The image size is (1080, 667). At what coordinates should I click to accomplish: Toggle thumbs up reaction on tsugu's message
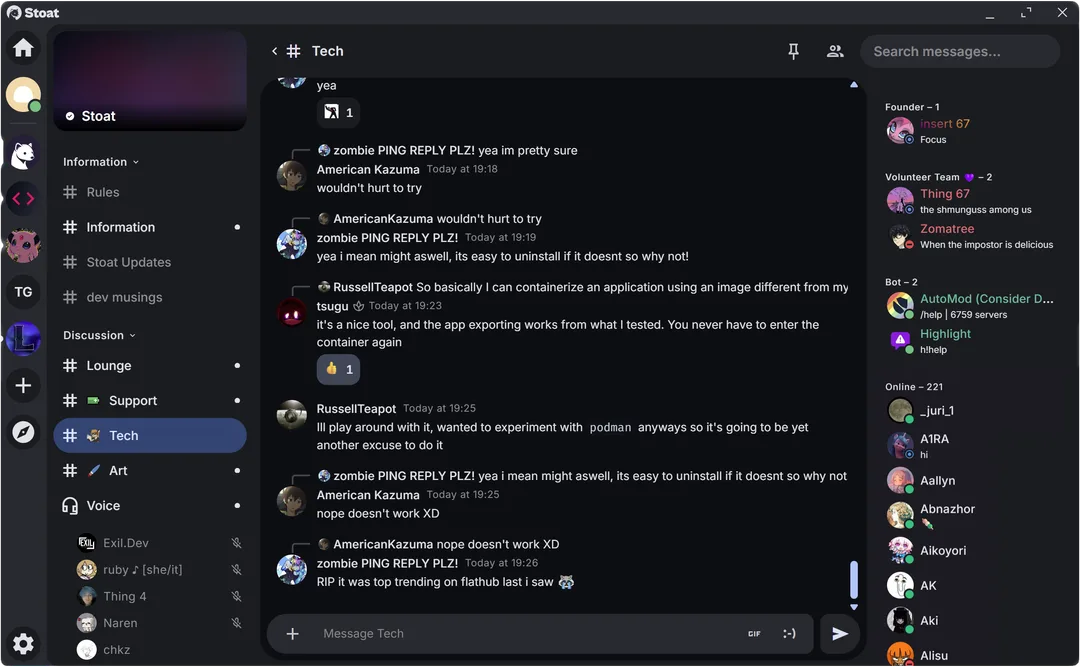[338, 369]
